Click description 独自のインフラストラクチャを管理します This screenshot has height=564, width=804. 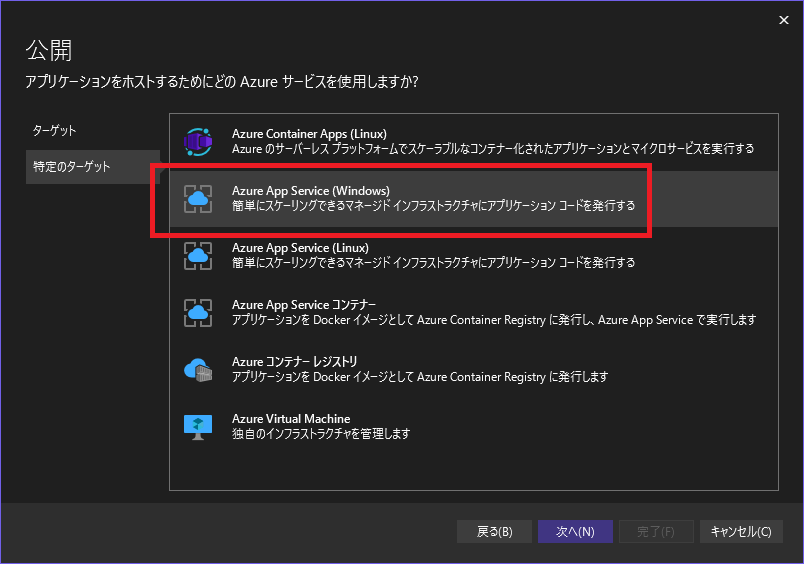(x=321, y=434)
